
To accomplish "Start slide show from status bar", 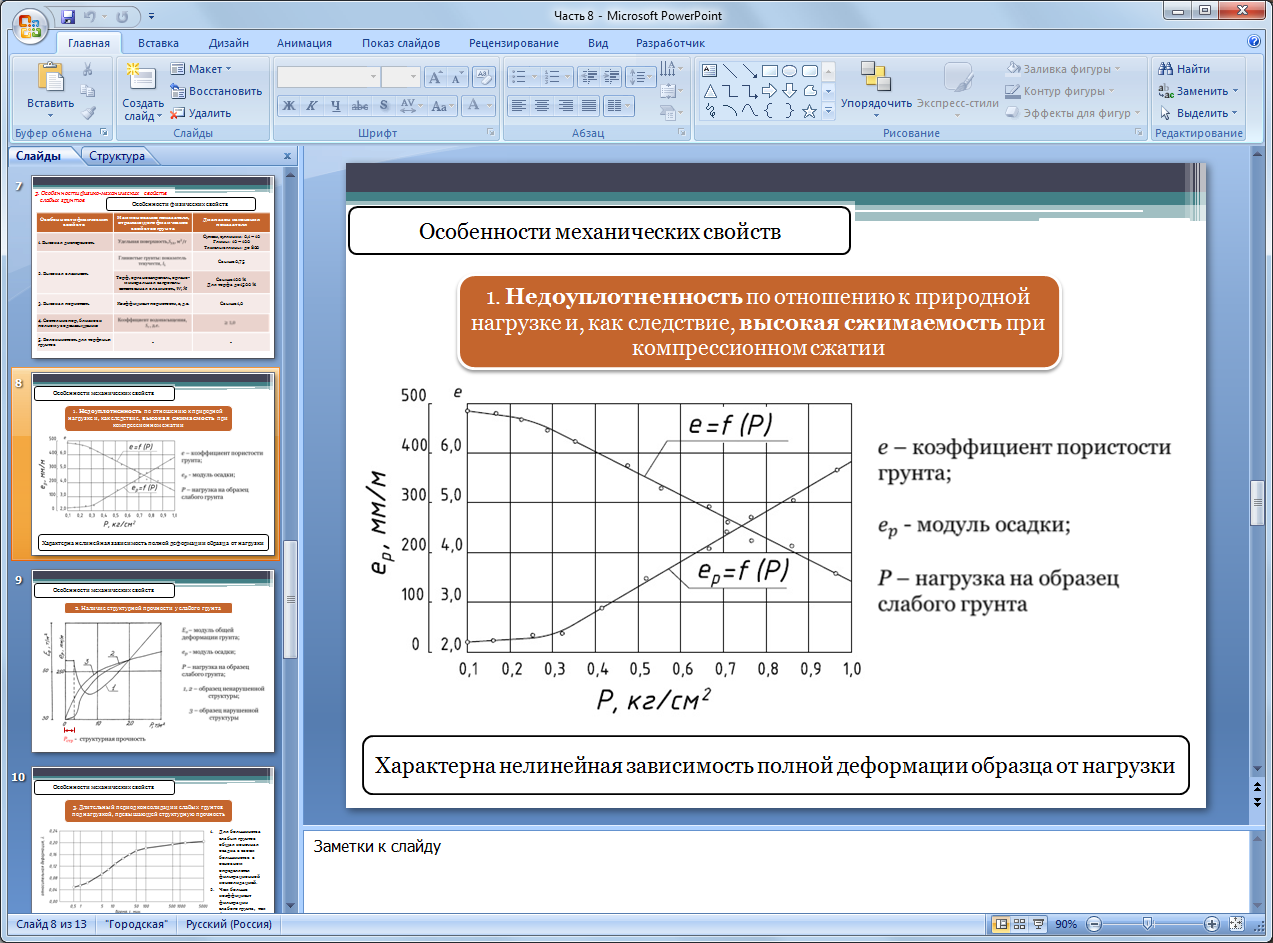I will tap(1039, 924).
